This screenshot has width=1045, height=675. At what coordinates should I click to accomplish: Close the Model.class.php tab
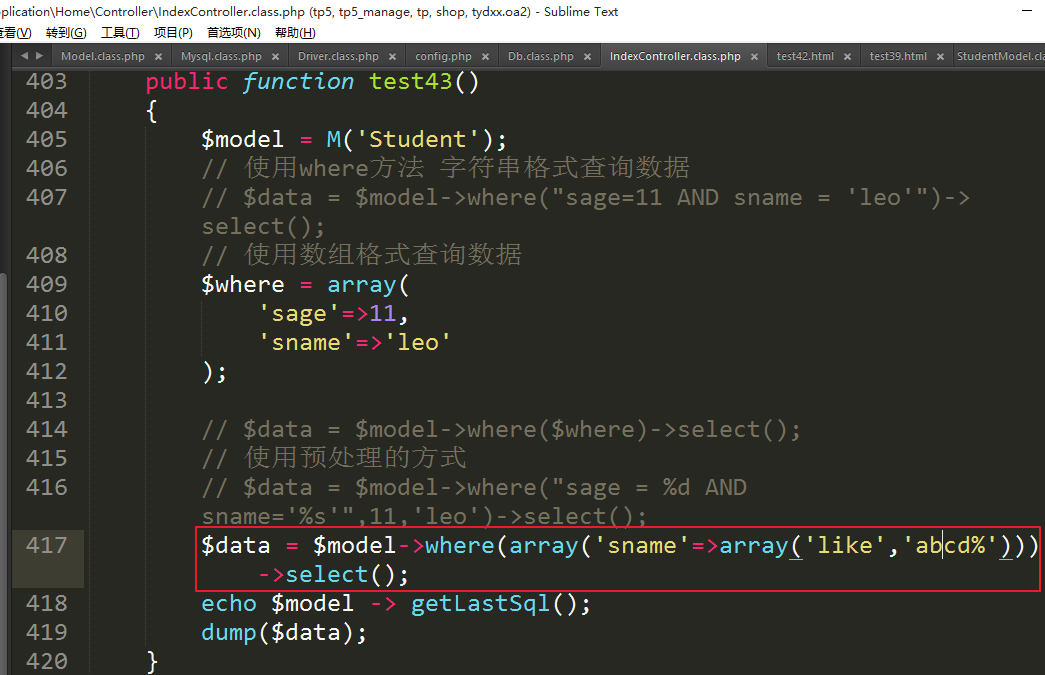tap(159, 57)
